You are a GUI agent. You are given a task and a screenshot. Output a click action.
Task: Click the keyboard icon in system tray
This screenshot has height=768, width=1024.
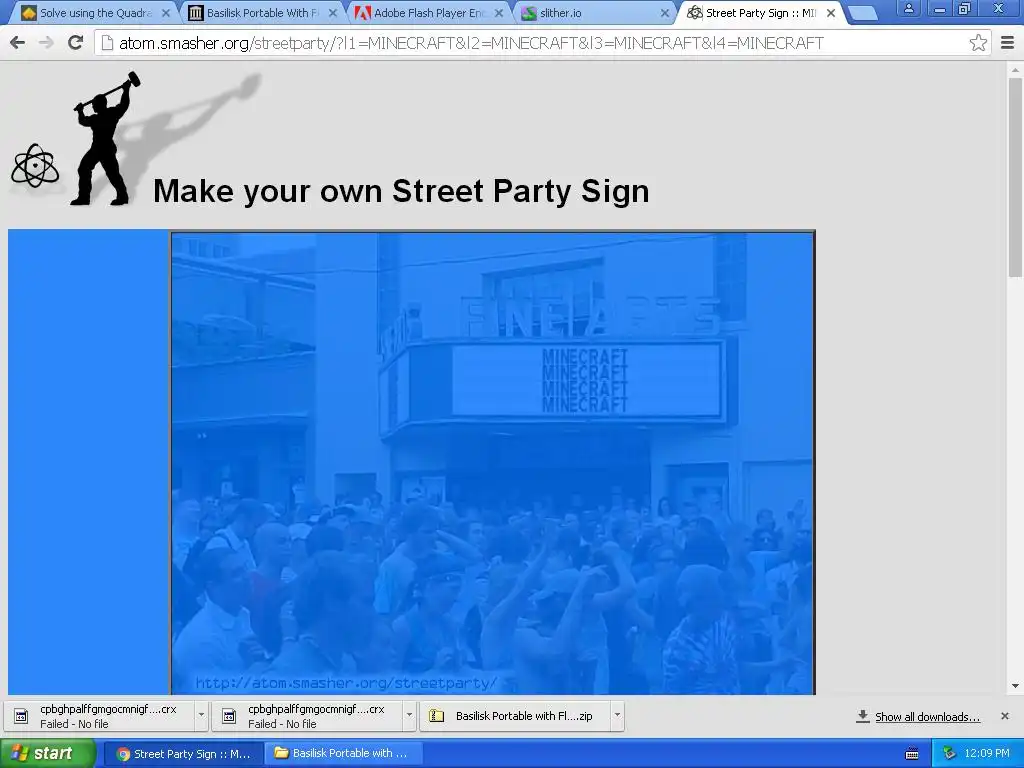[x=912, y=754]
